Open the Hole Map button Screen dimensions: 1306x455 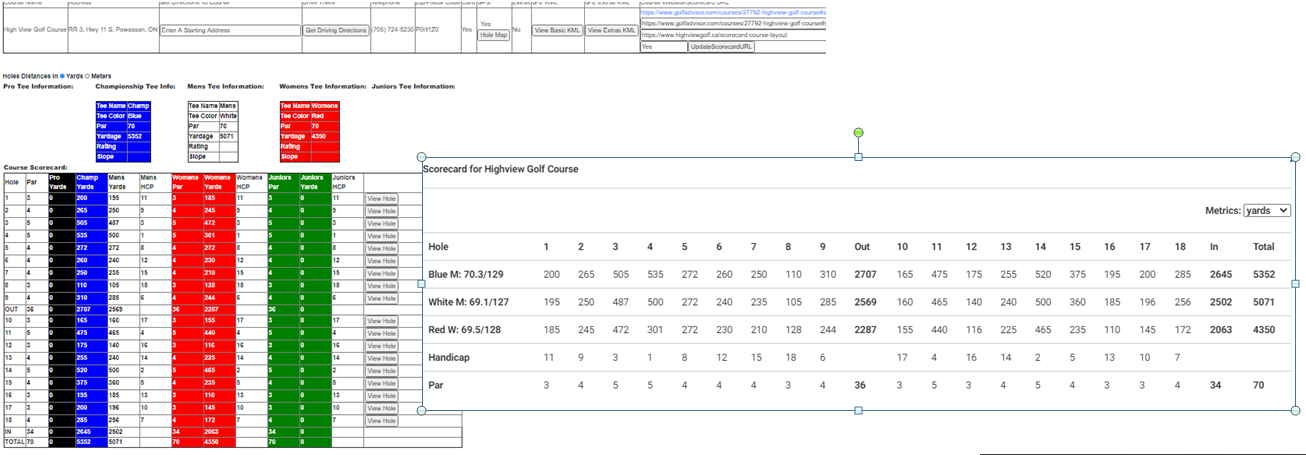[494, 35]
